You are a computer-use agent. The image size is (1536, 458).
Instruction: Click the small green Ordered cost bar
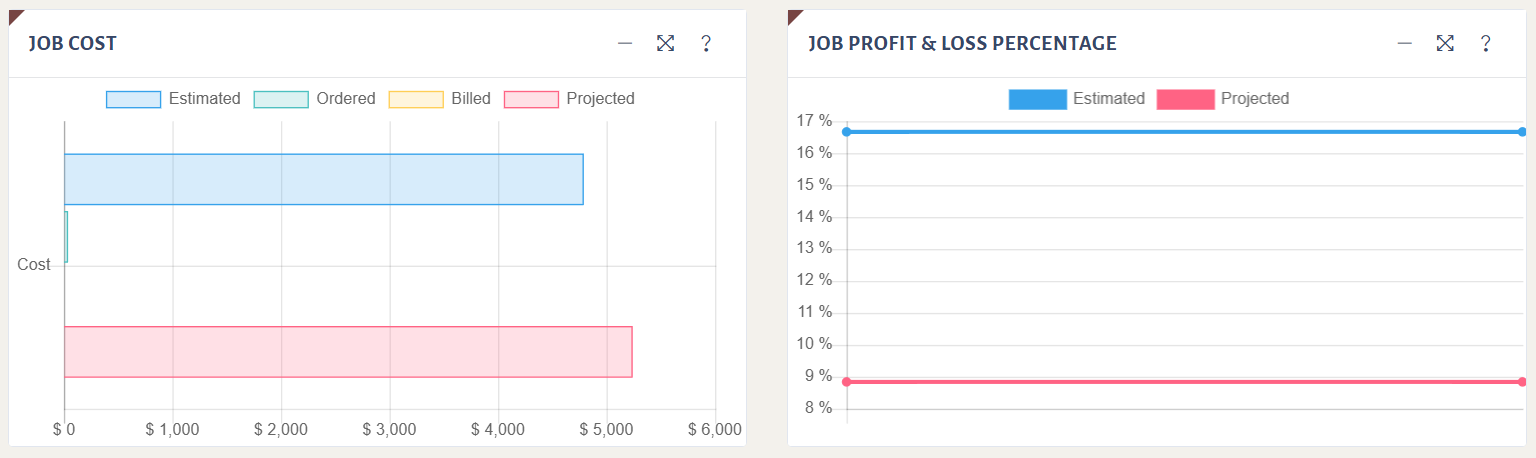point(66,237)
